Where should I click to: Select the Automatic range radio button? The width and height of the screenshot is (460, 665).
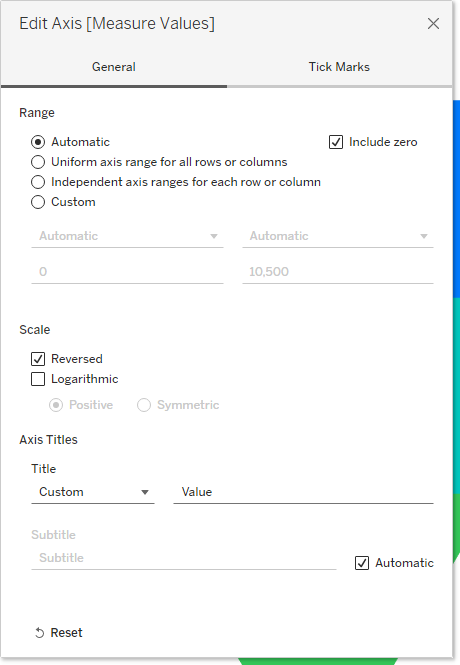pyautogui.click(x=38, y=142)
